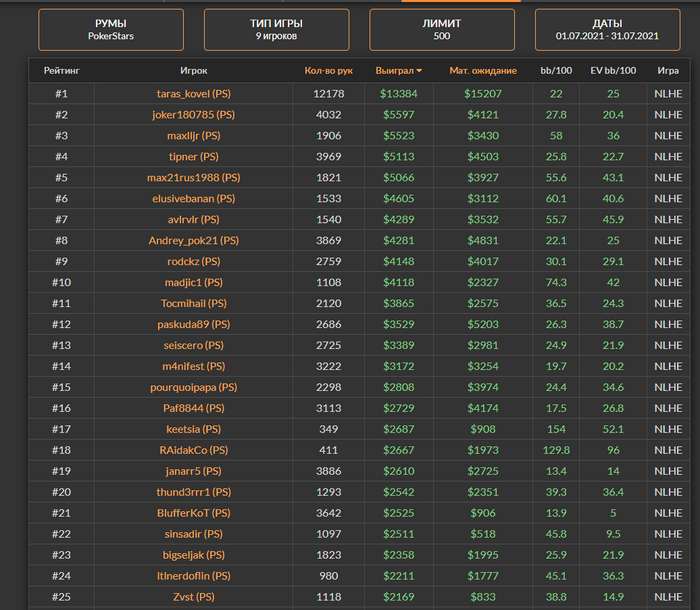Open the ЛИМИТ 500 filter
This screenshot has height=610, width=700.
tap(441, 30)
